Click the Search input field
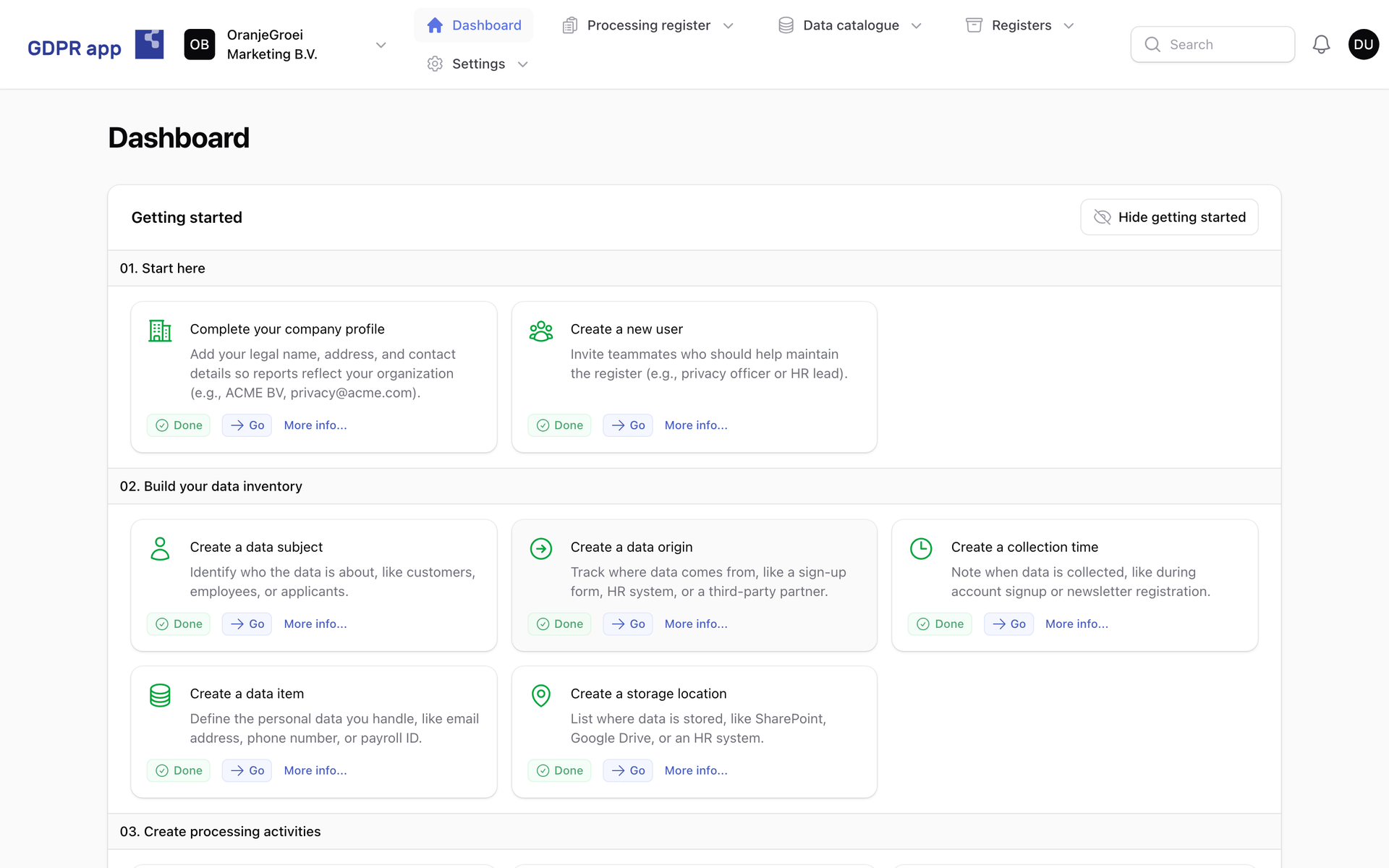The height and width of the screenshot is (868, 1389). pos(1212,44)
